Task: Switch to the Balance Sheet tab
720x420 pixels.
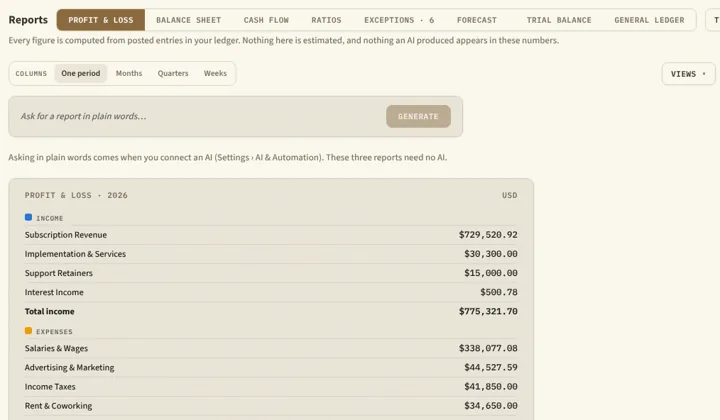Action: [x=188, y=20]
